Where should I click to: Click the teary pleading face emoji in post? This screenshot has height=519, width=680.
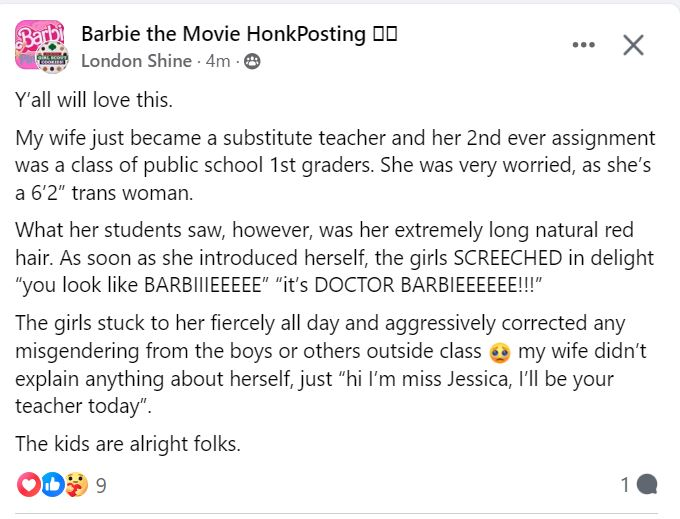pos(500,352)
